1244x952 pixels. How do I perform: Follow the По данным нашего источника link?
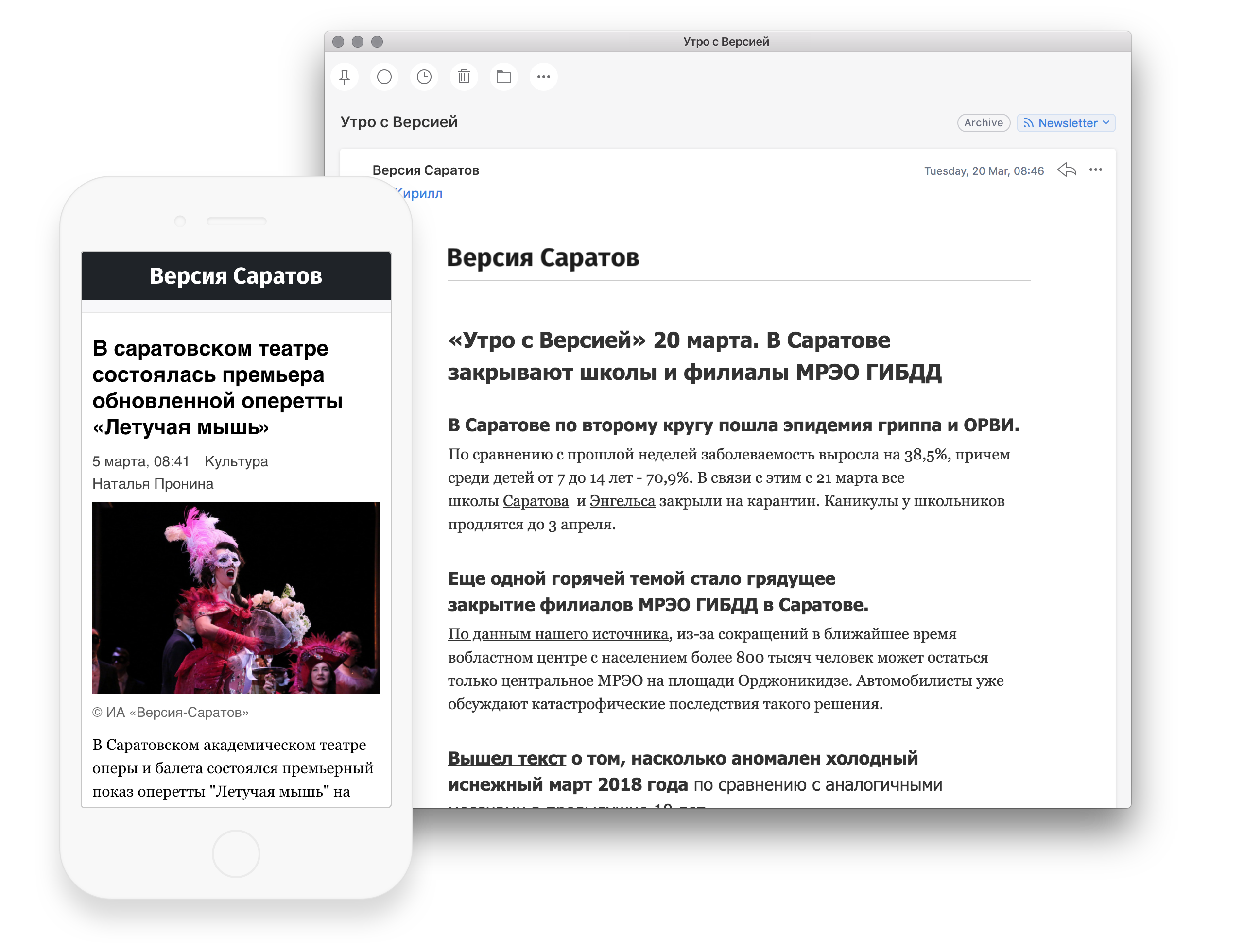(x=558, y=634)
